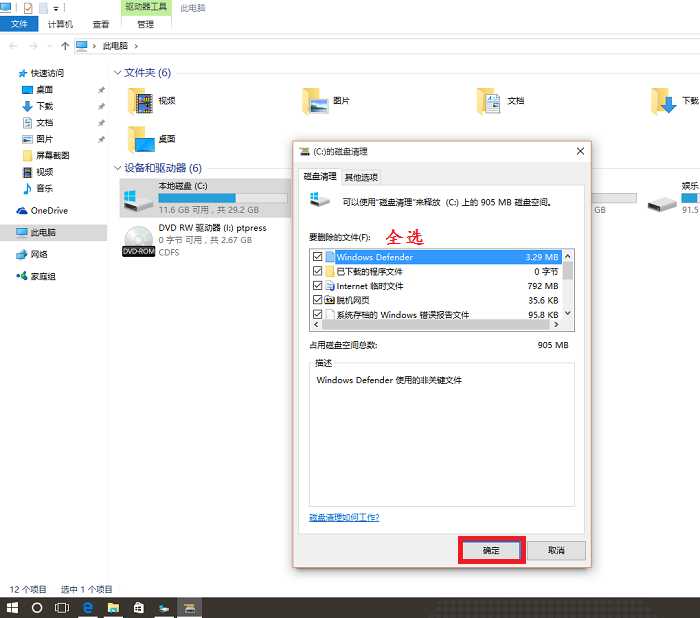Viewport: 700px width, 618px height.
Task: Open Task View on taskbar
Action: pos(62,608)
